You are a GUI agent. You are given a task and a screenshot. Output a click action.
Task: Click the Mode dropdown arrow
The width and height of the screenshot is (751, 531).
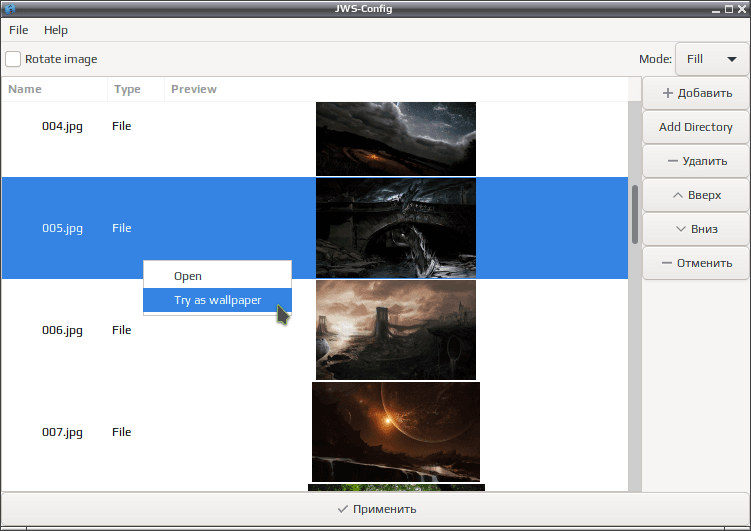731,59
